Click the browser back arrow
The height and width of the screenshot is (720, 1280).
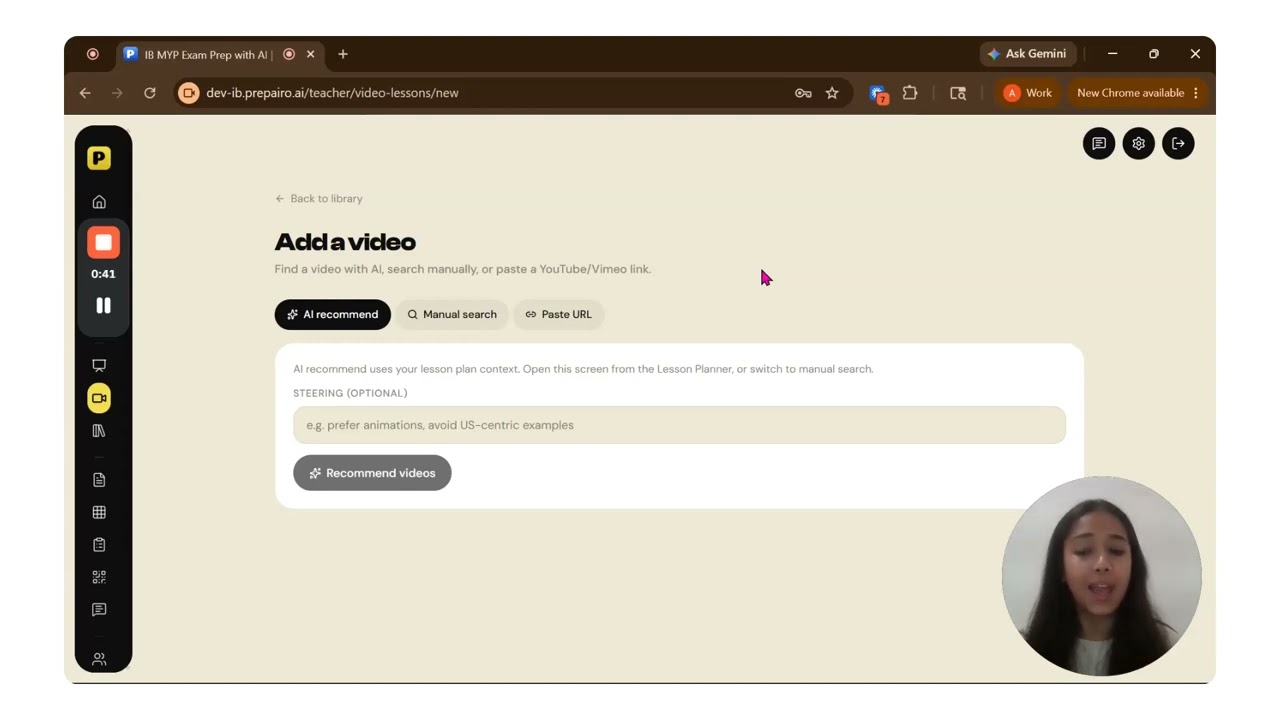point(85,93)
